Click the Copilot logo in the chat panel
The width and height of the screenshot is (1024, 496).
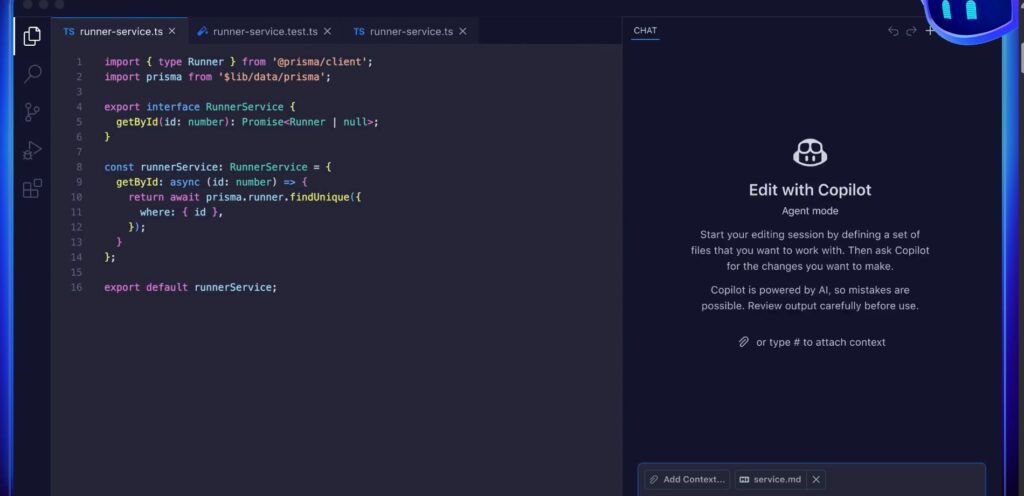(810, 153)
